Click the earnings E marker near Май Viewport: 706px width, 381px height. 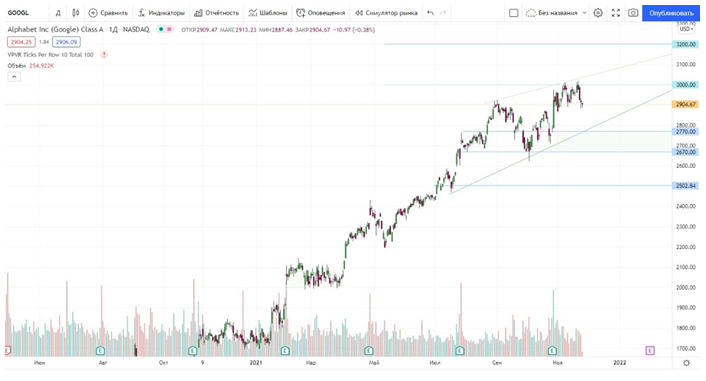coord(368,350)
